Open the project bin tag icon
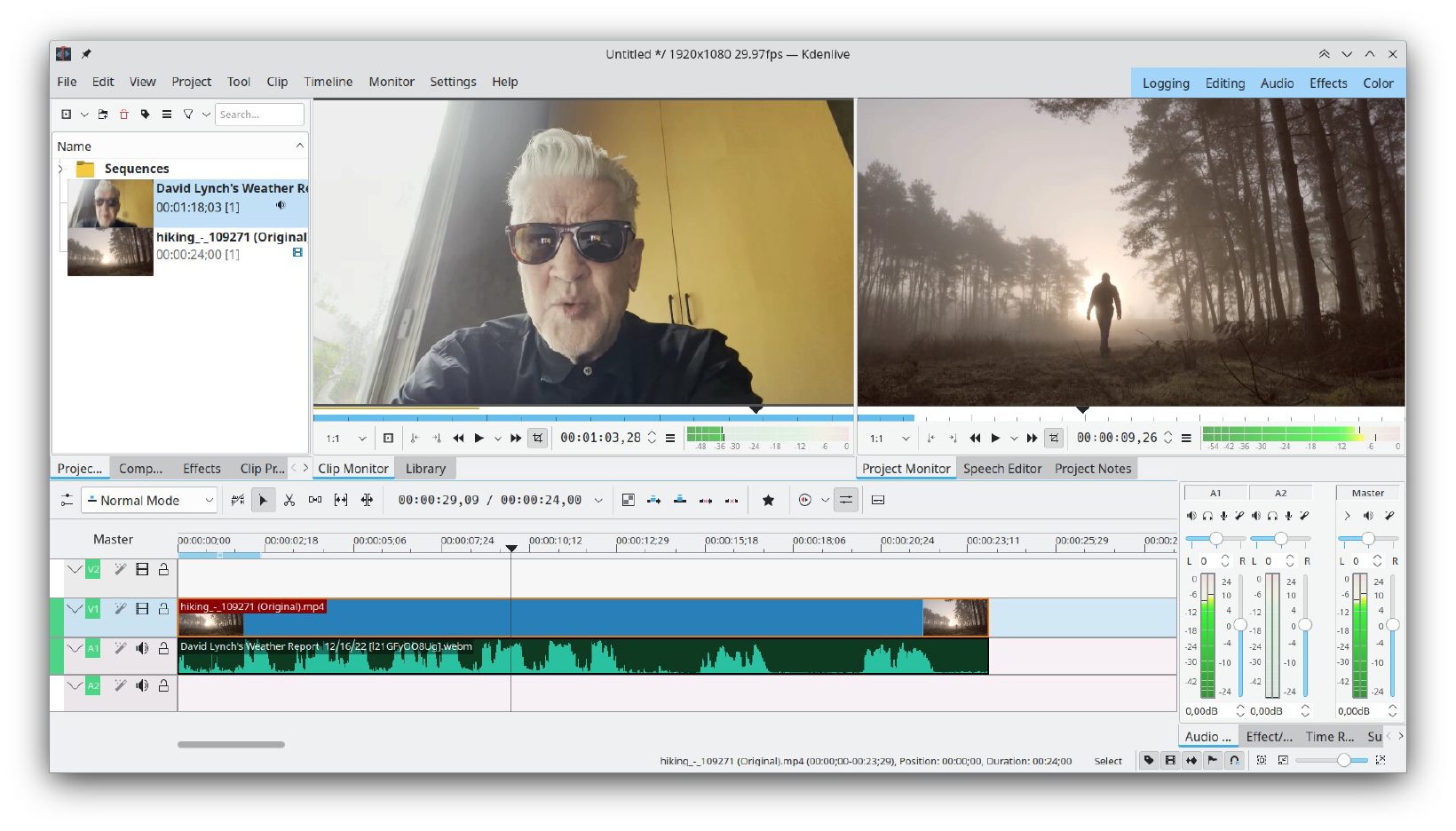The height and width of the screenshot is (831, 1456). coord(145,115)
